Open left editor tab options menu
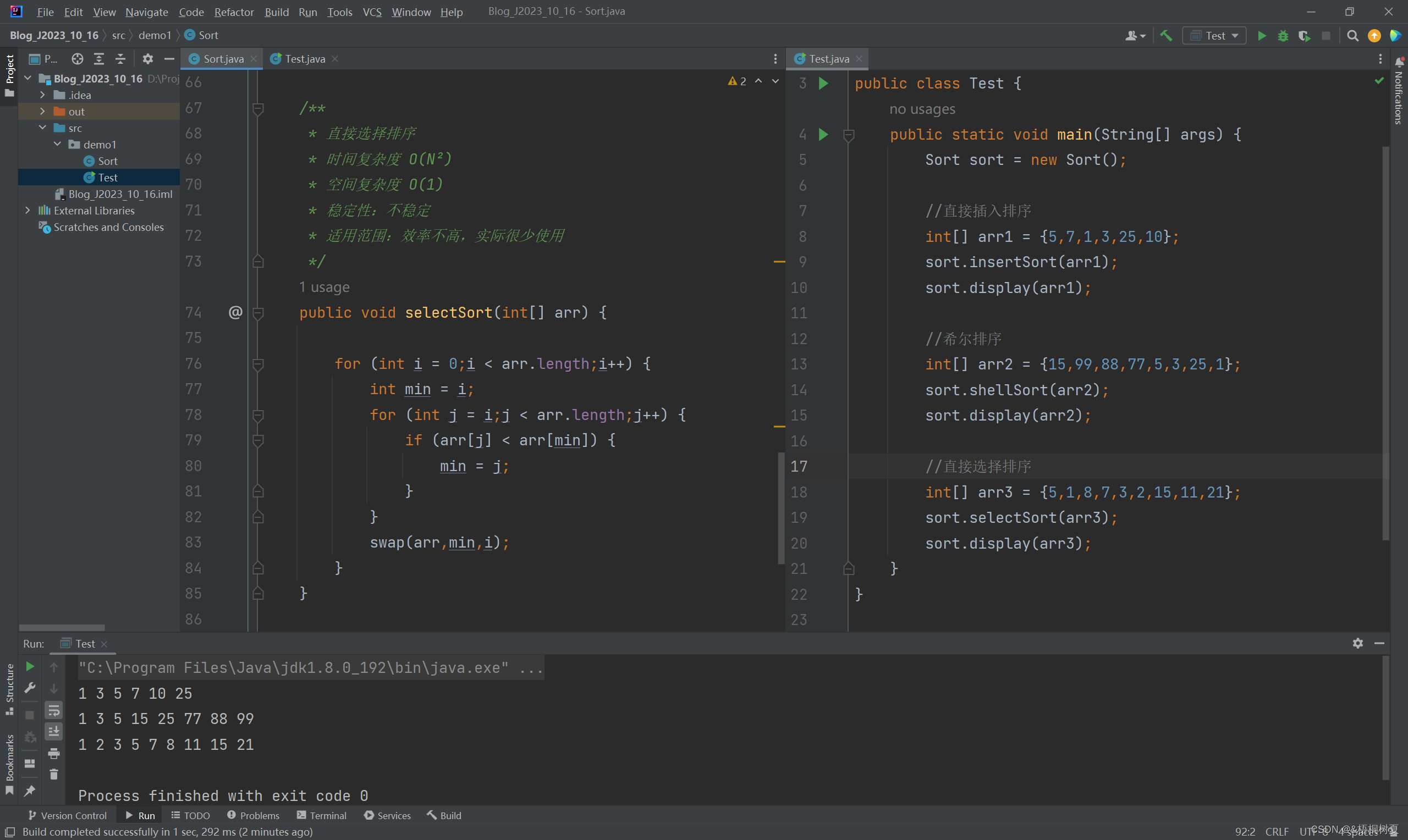 (775, 59)
